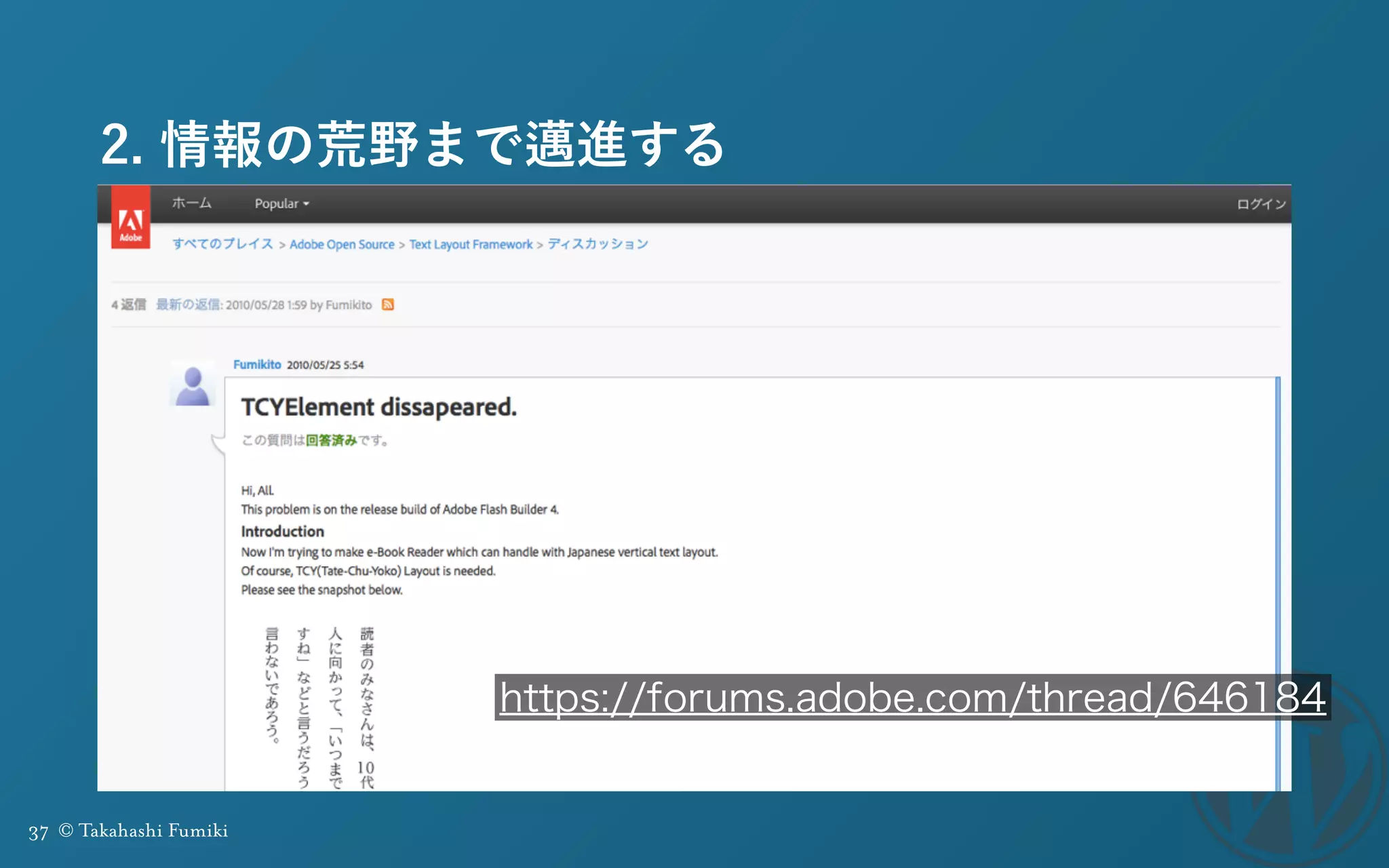
Task: Expand the Popular dropdown menu
Action: (x=277, y=203)
